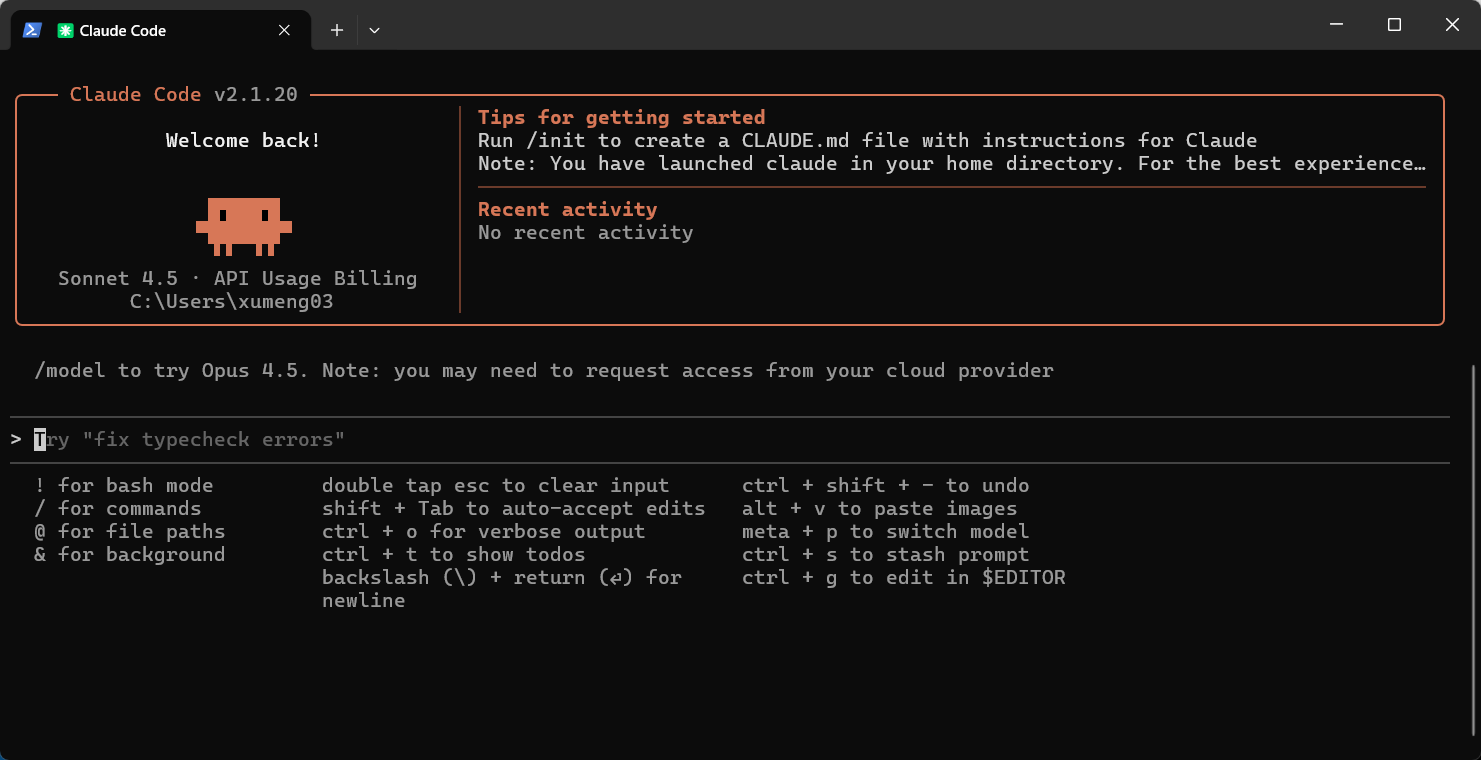Click "Run /init to create a CLAUDE.md" line
The image size is (1481, 760).
pos(867,140)
